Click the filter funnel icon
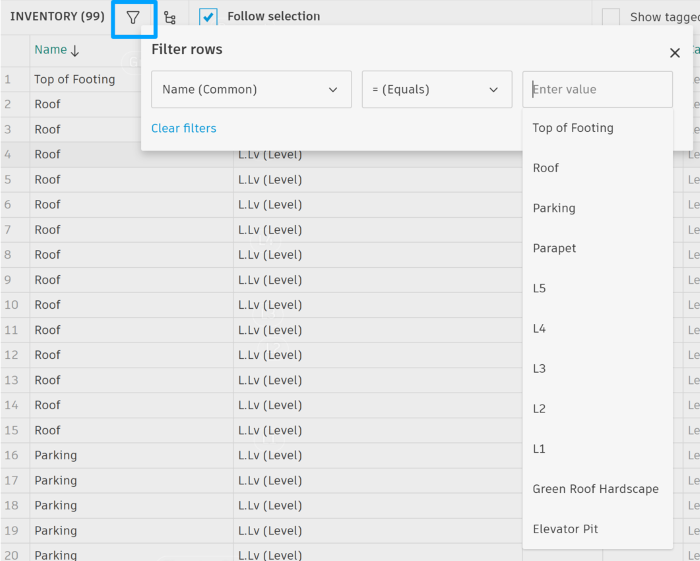Image resolution: width=700 pixels, height=561 pixels. click(x=133, y=17)
